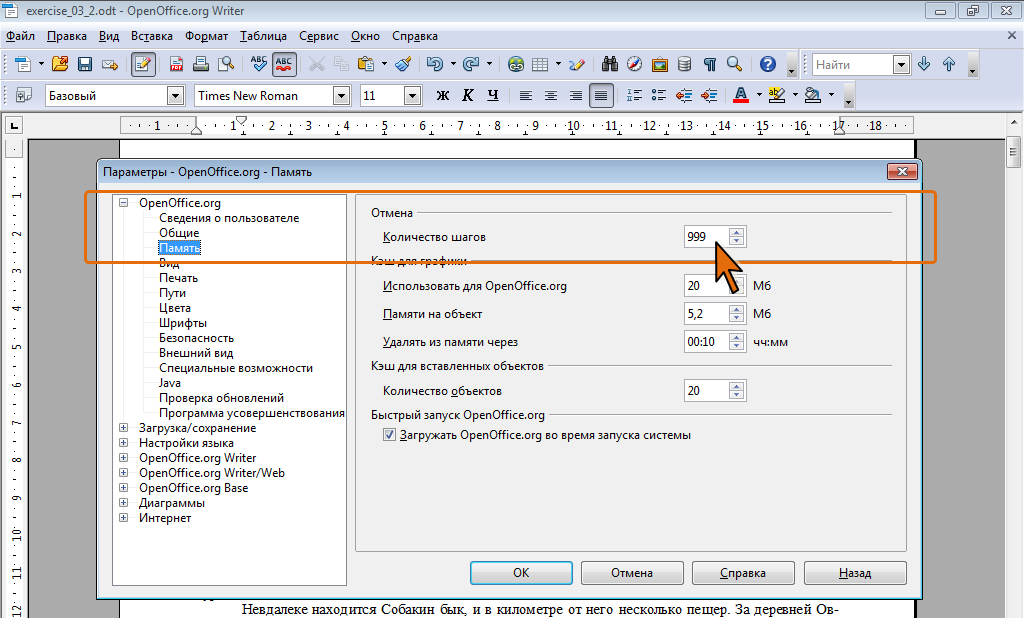Open the font size 11 dropdown
Viewport: 1024px width, 618px height.
pyautogui.click(x=412, y=96)
